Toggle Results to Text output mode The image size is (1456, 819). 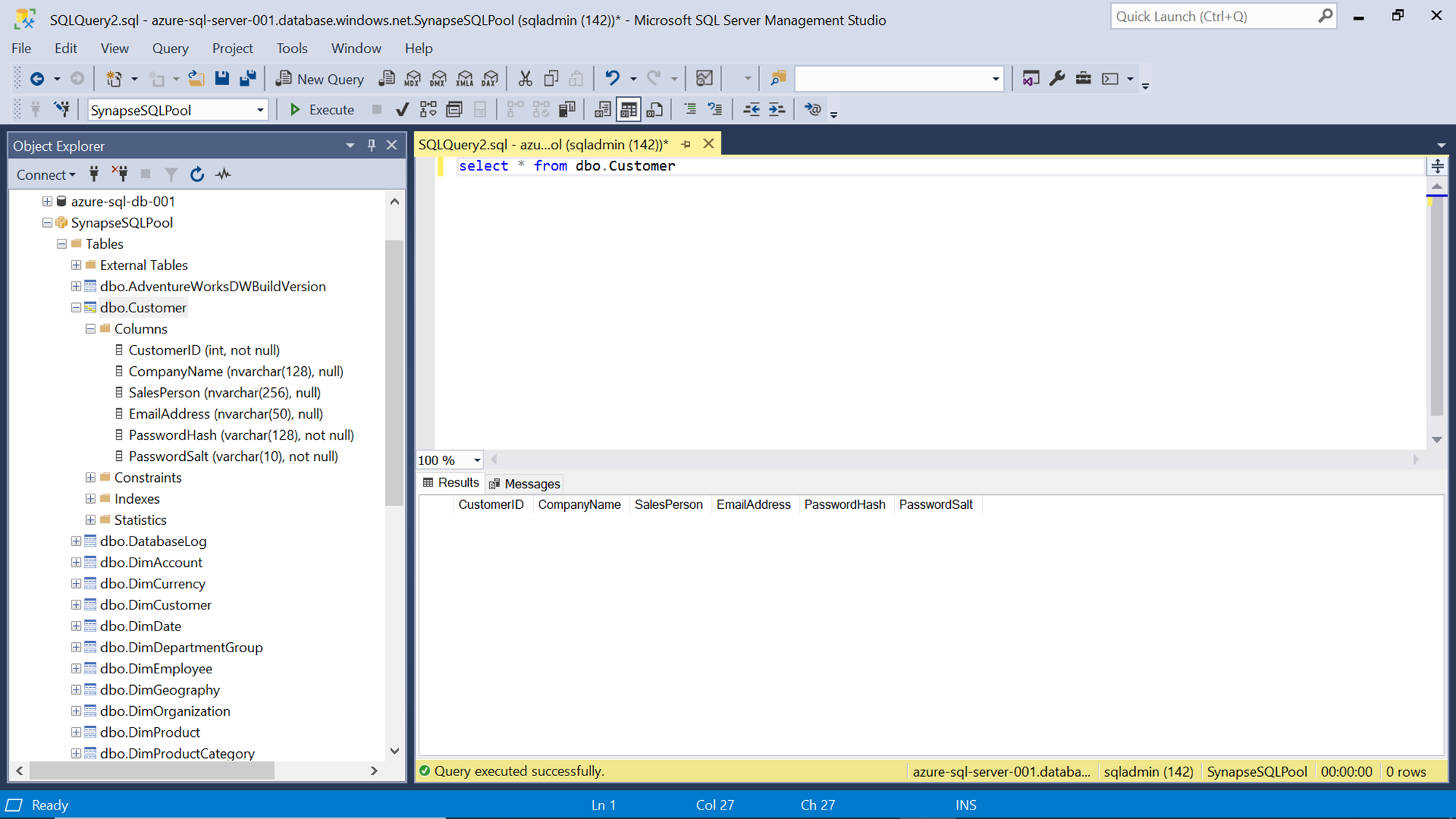click(x=602, y=110)
